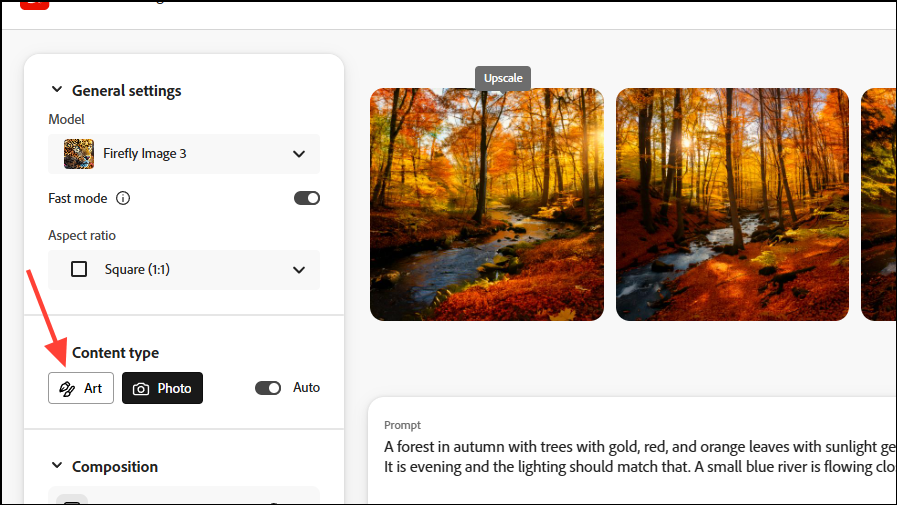Open the first autumn forest image
The width and height of the screenshot is (897, 505).
pos(487,204)
